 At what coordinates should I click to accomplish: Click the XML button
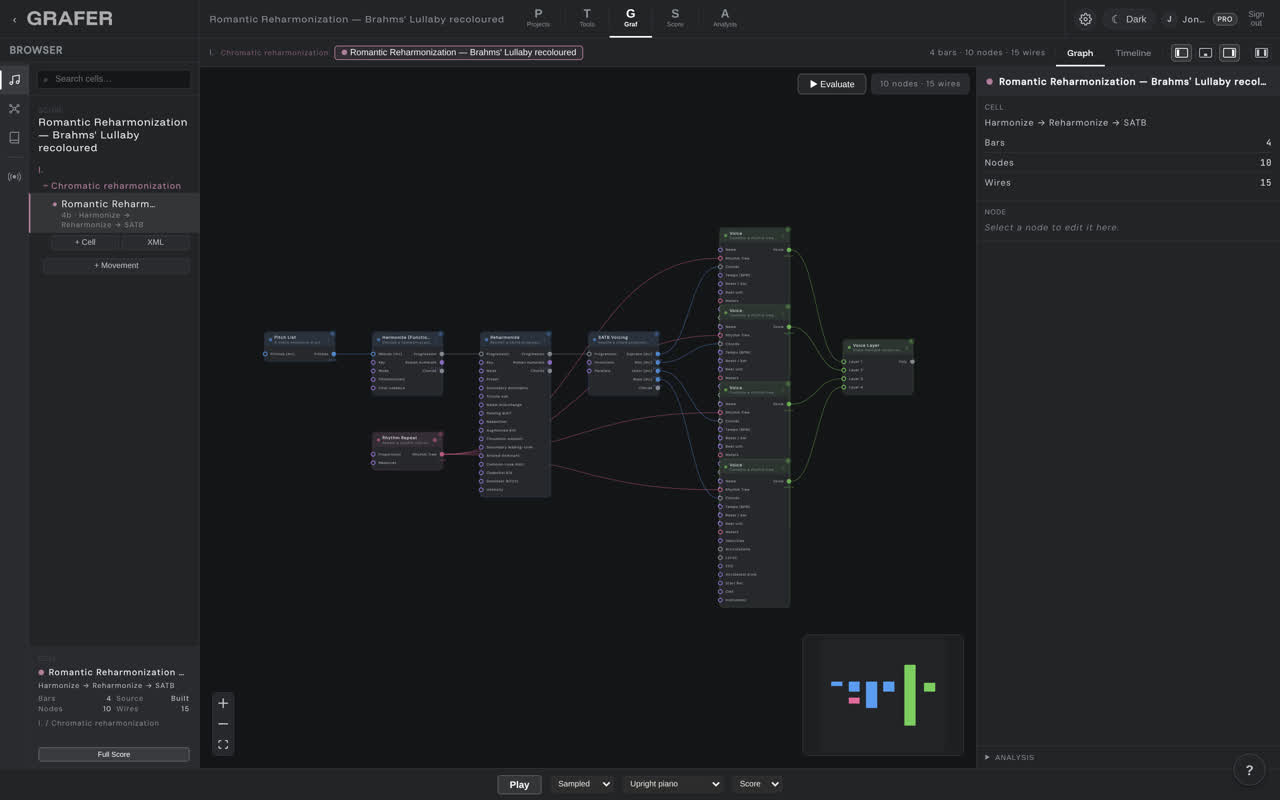click(x=155, y=242)
